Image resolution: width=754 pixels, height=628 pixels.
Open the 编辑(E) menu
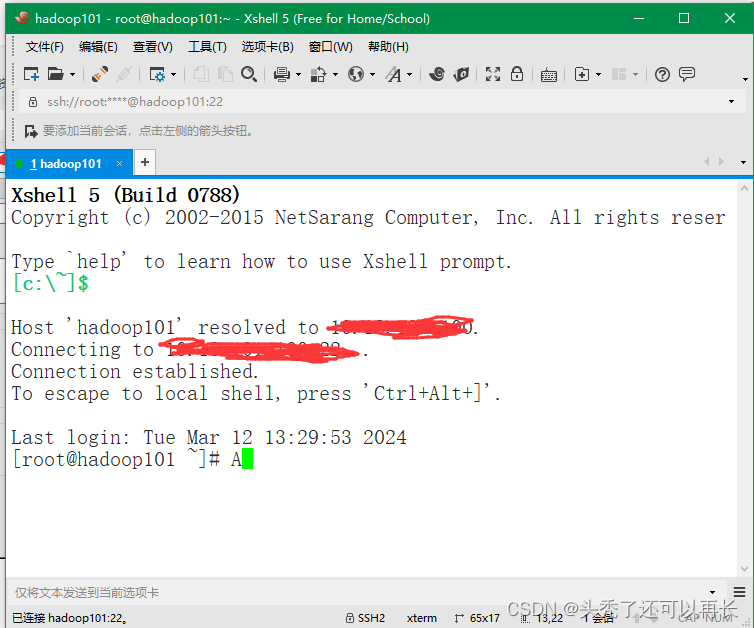98,47
